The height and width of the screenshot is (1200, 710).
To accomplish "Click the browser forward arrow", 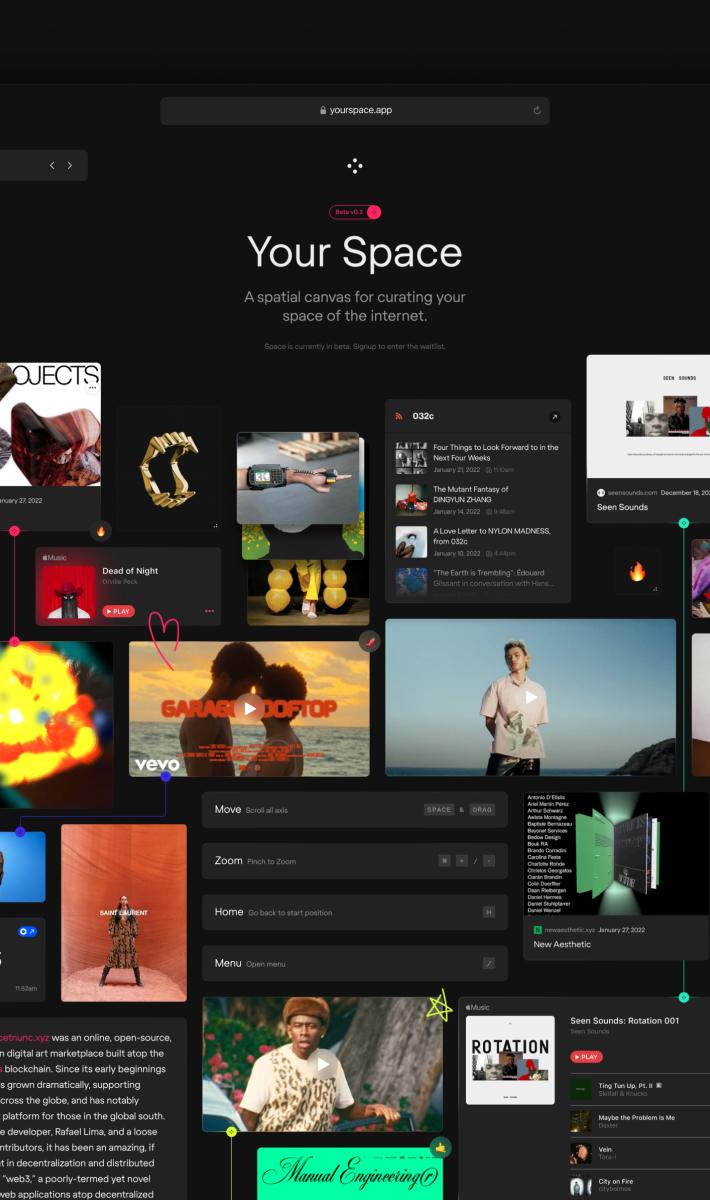I will [x=70, y=166].
